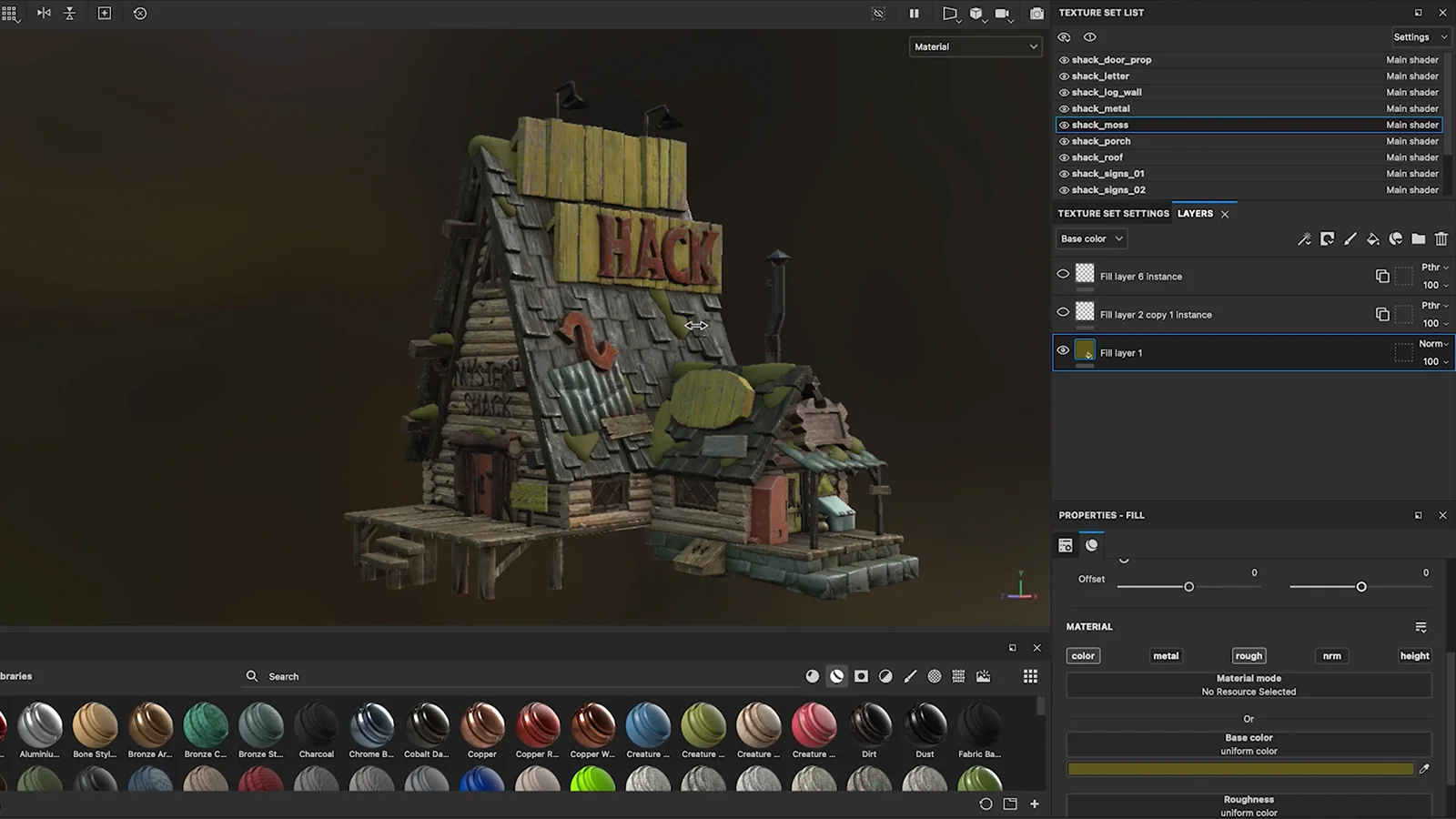Image resolution: width=1456 pixels, height=819 pixels.
Task: Open the Base color channel dropdown
Action: pos(1090,238)
